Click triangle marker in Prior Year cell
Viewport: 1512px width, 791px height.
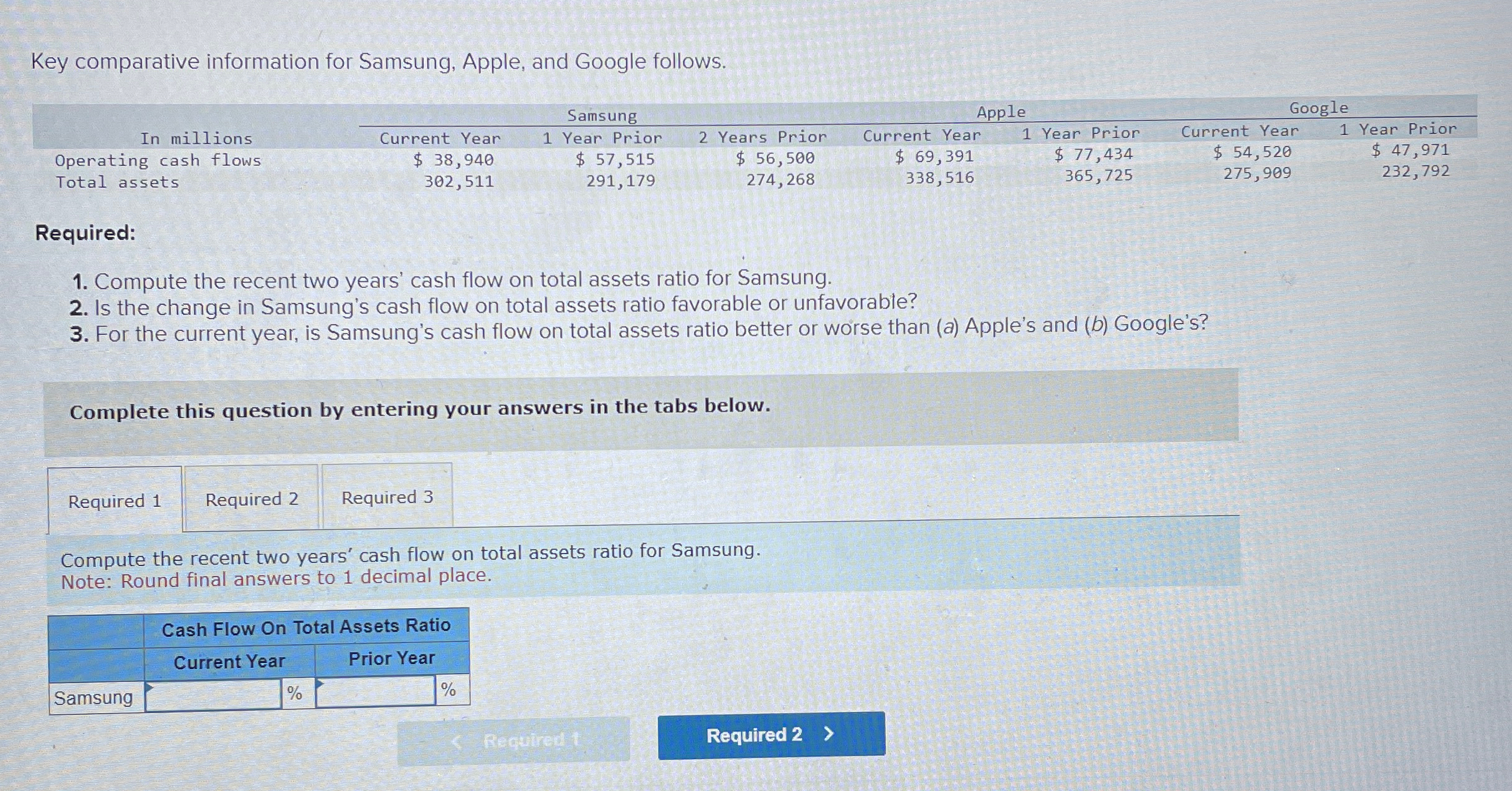tap(320, 684)
